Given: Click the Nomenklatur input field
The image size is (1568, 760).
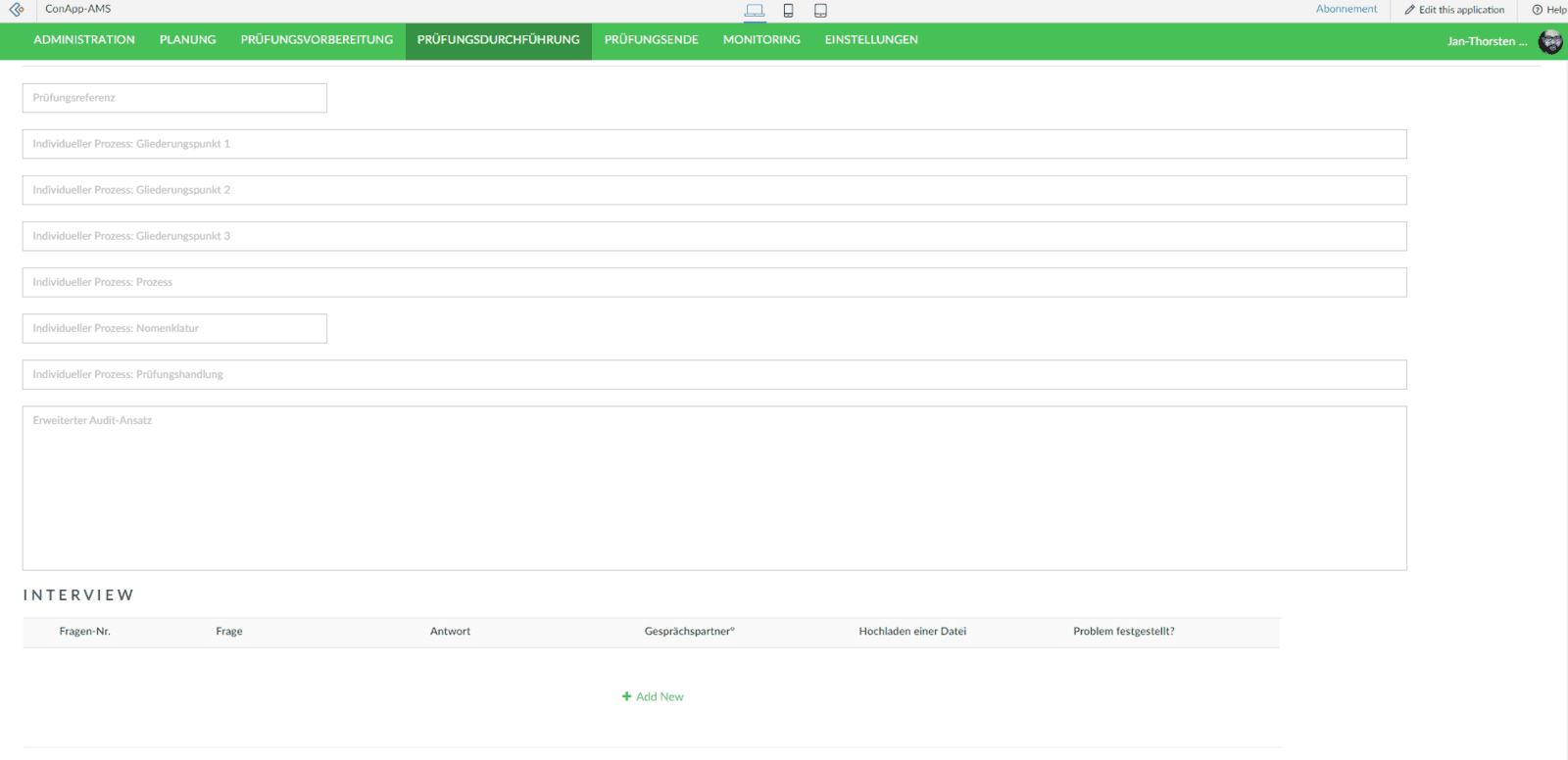Looking at the screenshot, I should [x=174, y=328].
